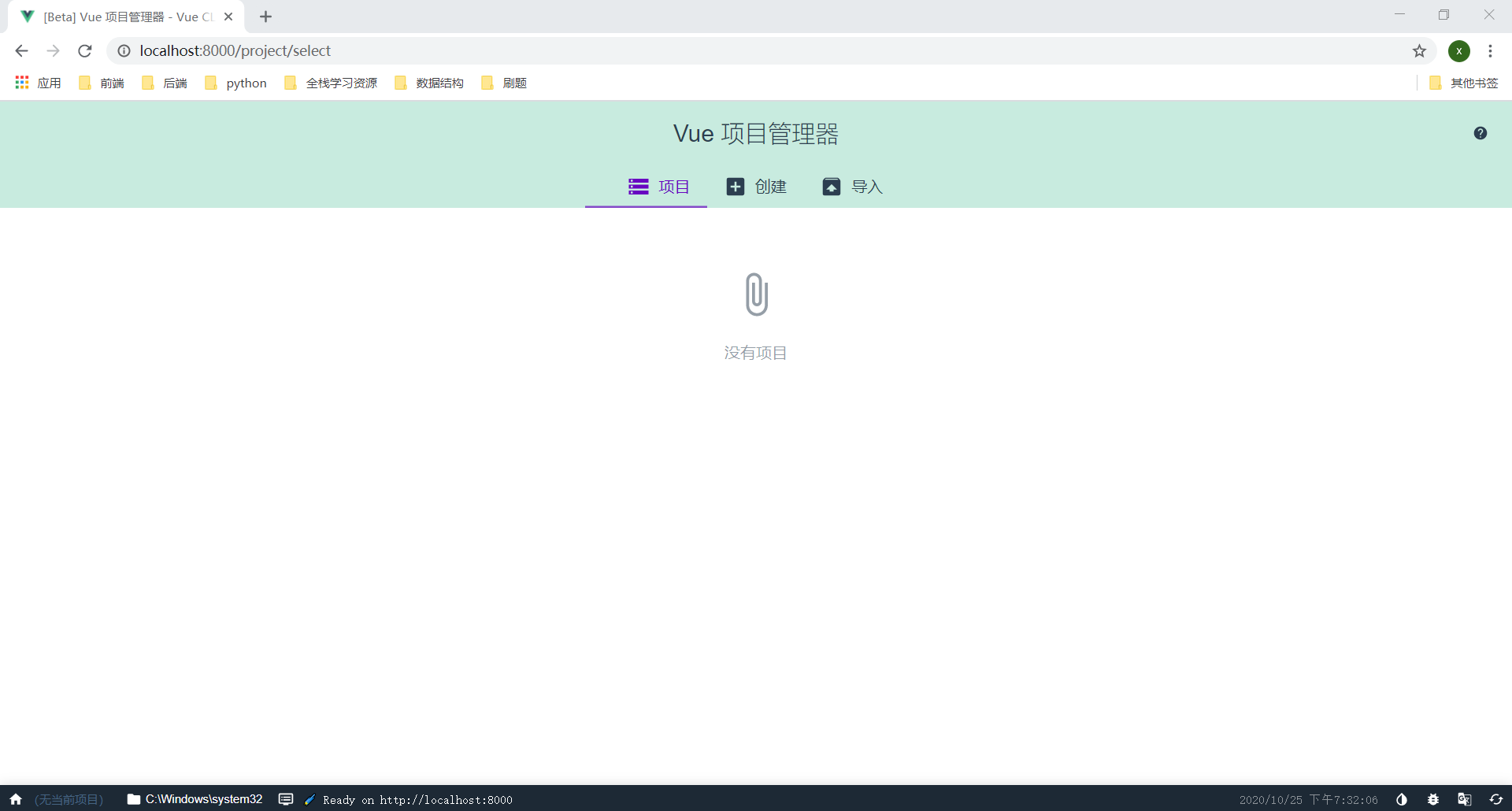Open the 前端 bookmark folder
1512x811 pixels.
tap(102, 83)
